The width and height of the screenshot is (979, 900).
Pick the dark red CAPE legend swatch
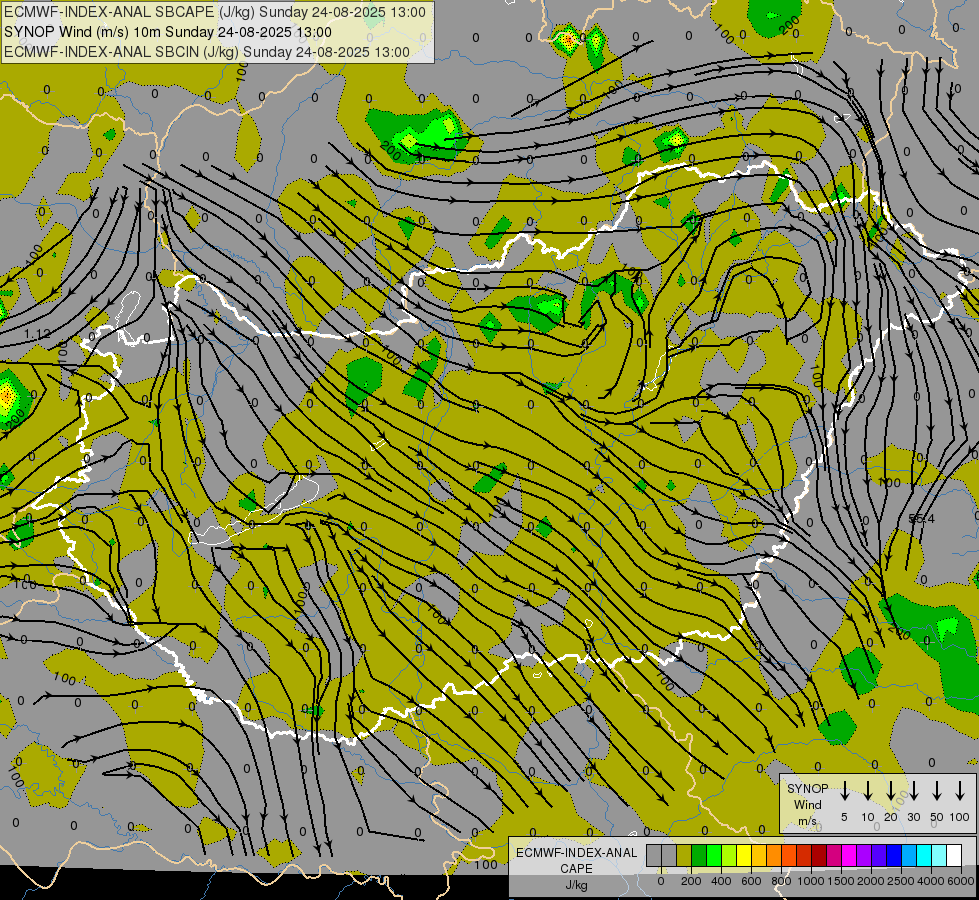(x=819, y=855)
